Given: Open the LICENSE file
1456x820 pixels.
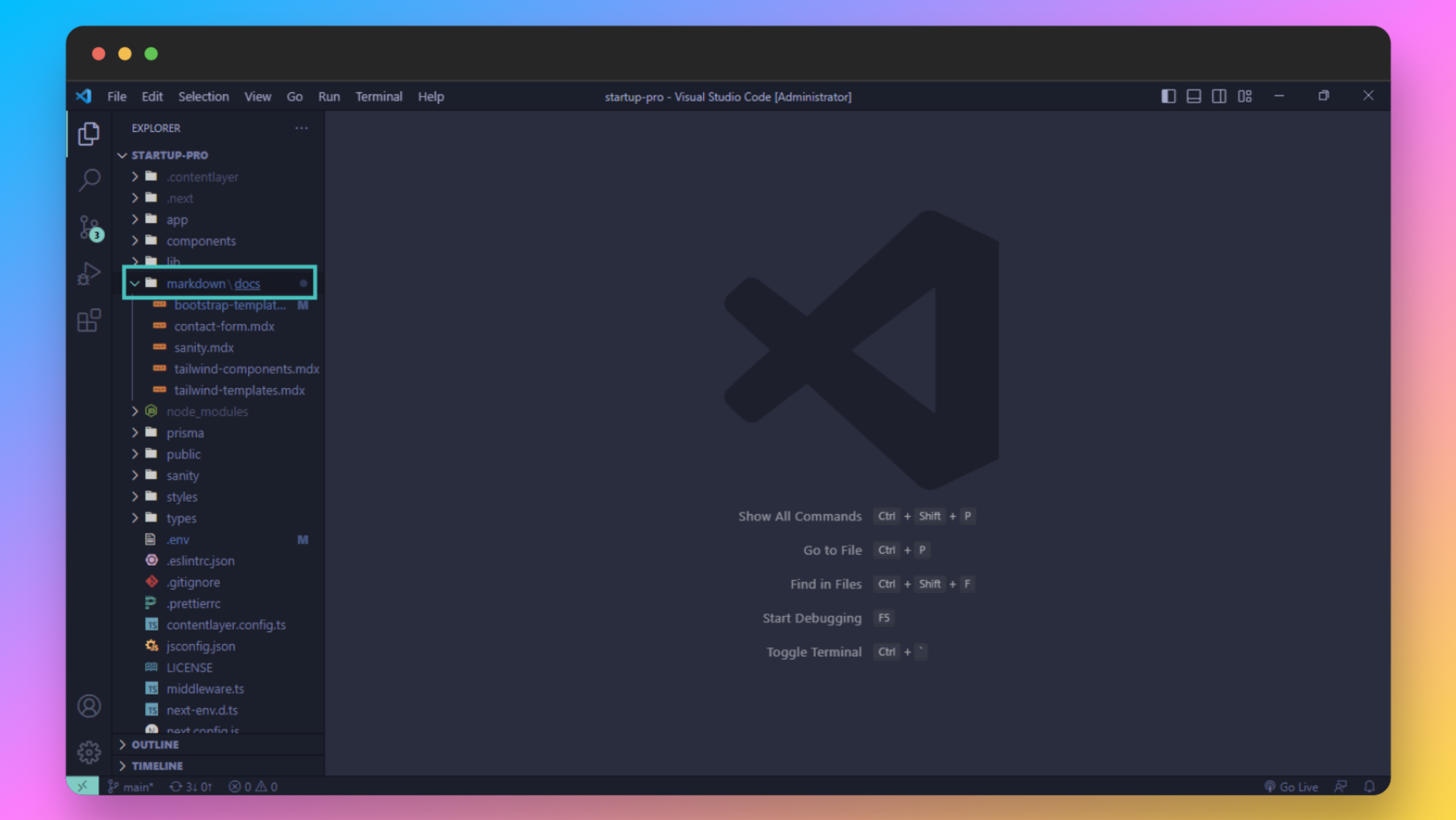Looking at the screenshot, I should (x=218, y=667).
